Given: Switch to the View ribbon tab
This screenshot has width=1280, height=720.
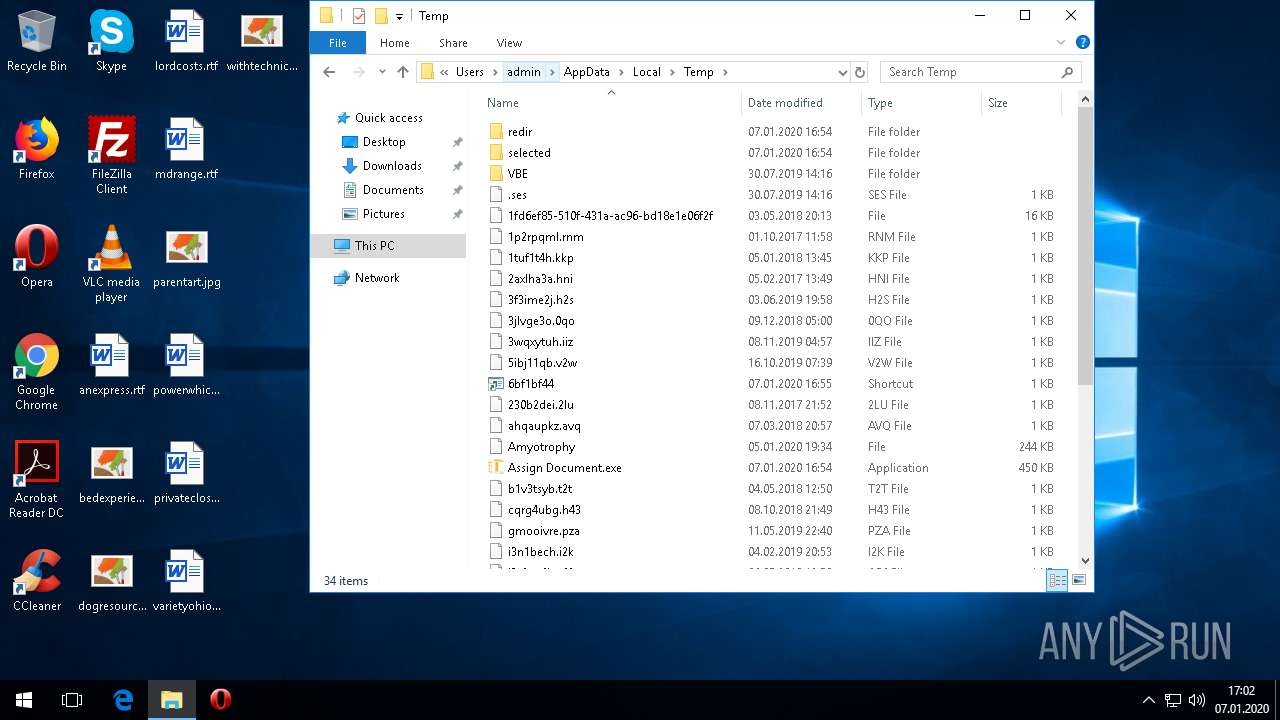Looking at the screenshot, I should [509, 43].
